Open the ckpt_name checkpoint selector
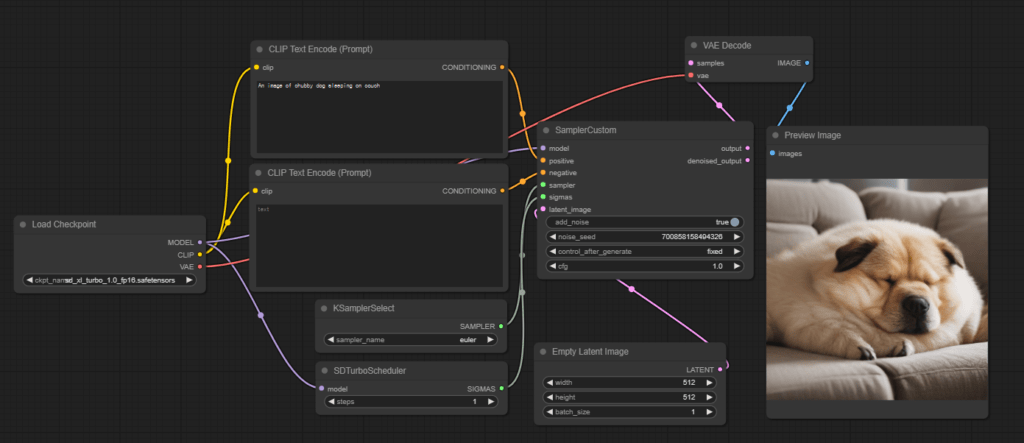The height and width of the screenshot is (443, 1024). tap(110, 280)
